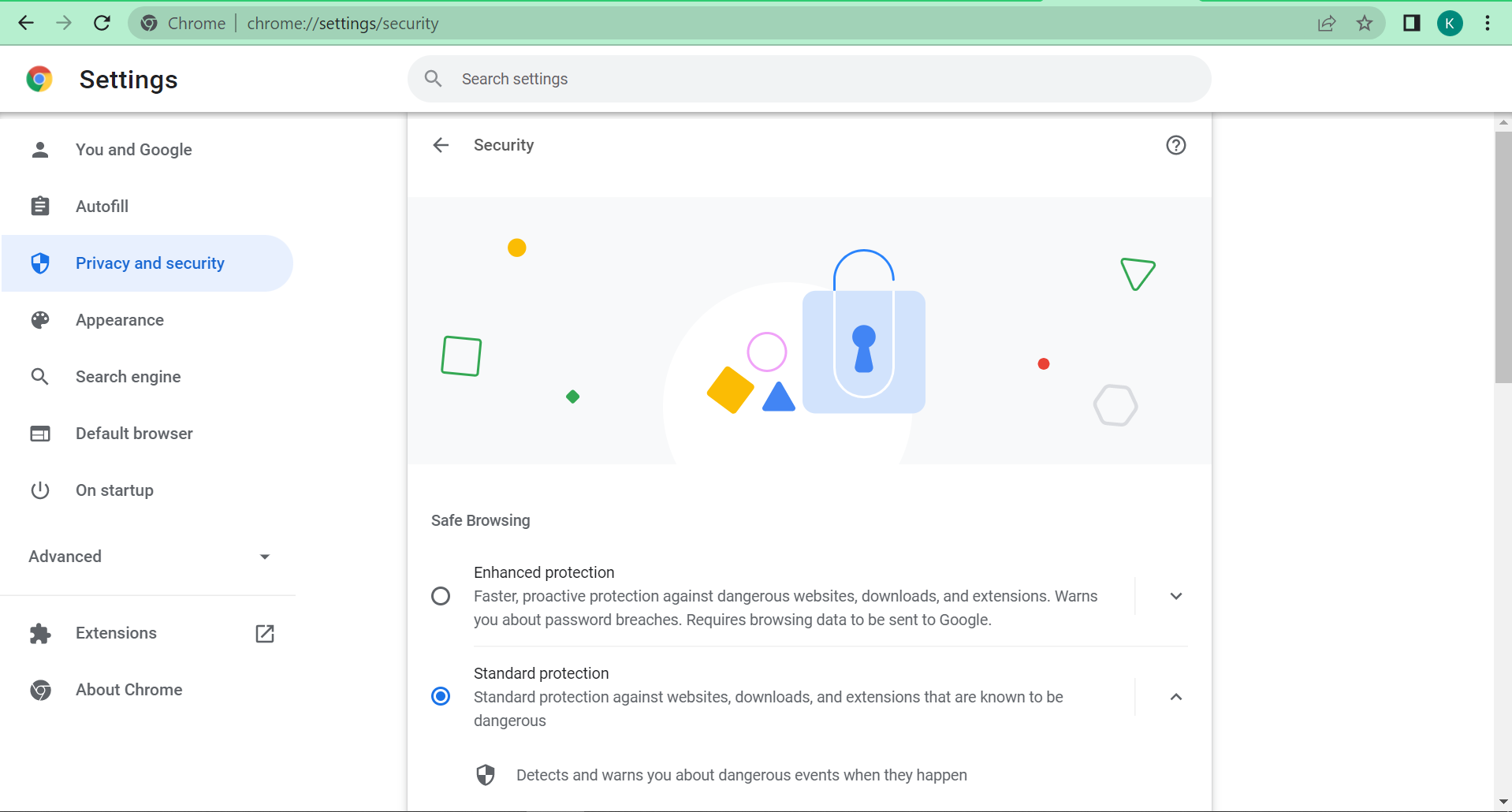Open the Appearance settings section
Image resolution: width=1512 pixels, height=812 pixels.
(x=120, y=320)
